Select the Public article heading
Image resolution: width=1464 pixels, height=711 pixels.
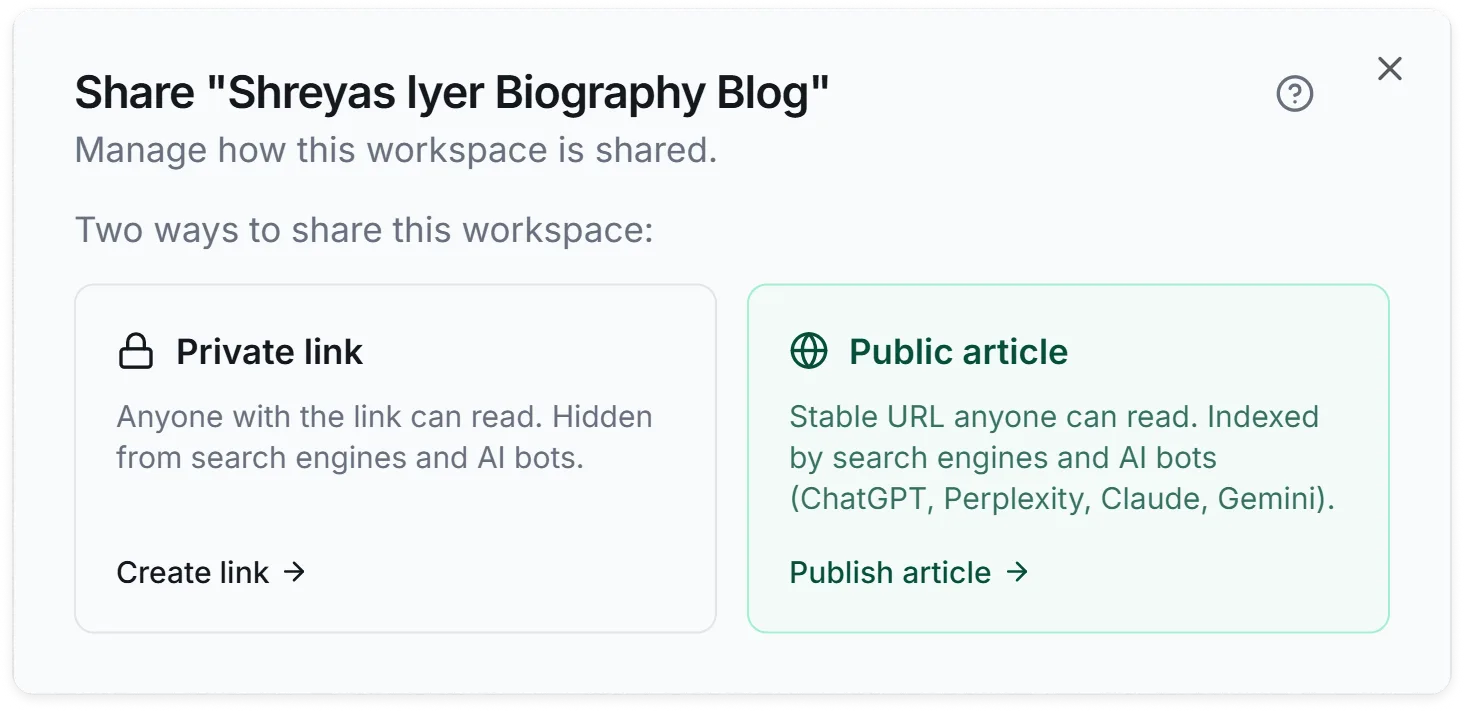pos(959,352)
